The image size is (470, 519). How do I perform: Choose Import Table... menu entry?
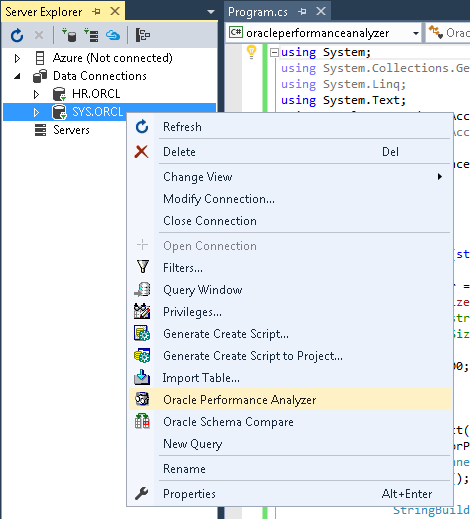pos(290,378)
